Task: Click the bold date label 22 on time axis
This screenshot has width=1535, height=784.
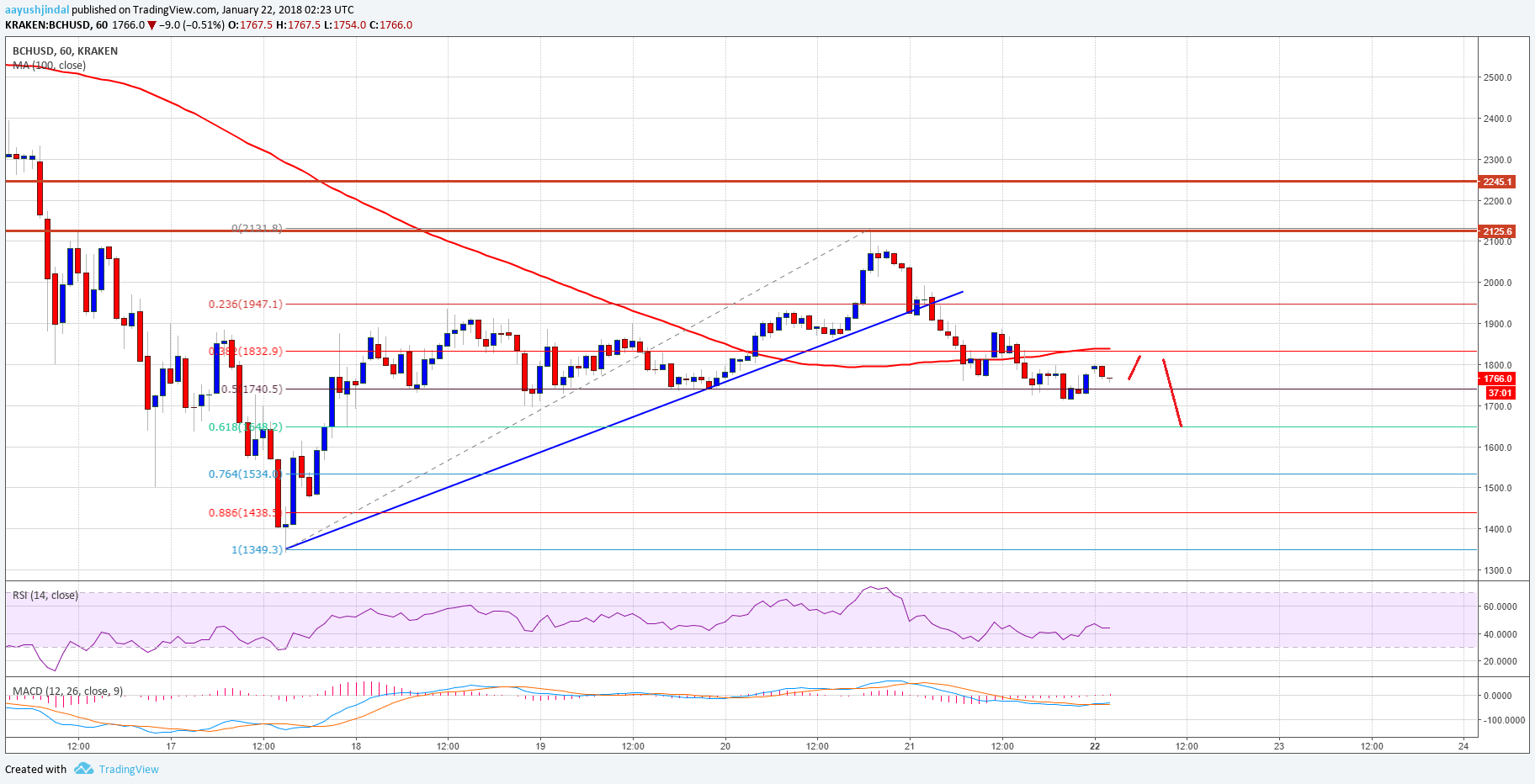Action: (x=1095, y=746)
